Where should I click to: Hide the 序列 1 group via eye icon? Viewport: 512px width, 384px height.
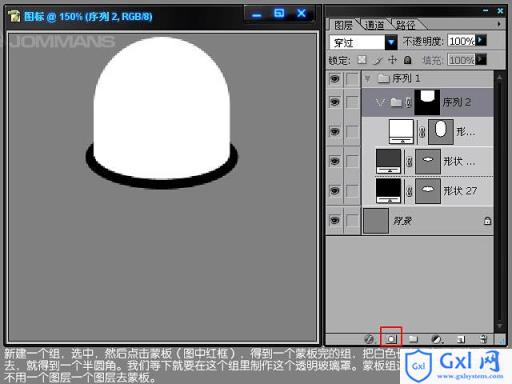coord(335,79)
